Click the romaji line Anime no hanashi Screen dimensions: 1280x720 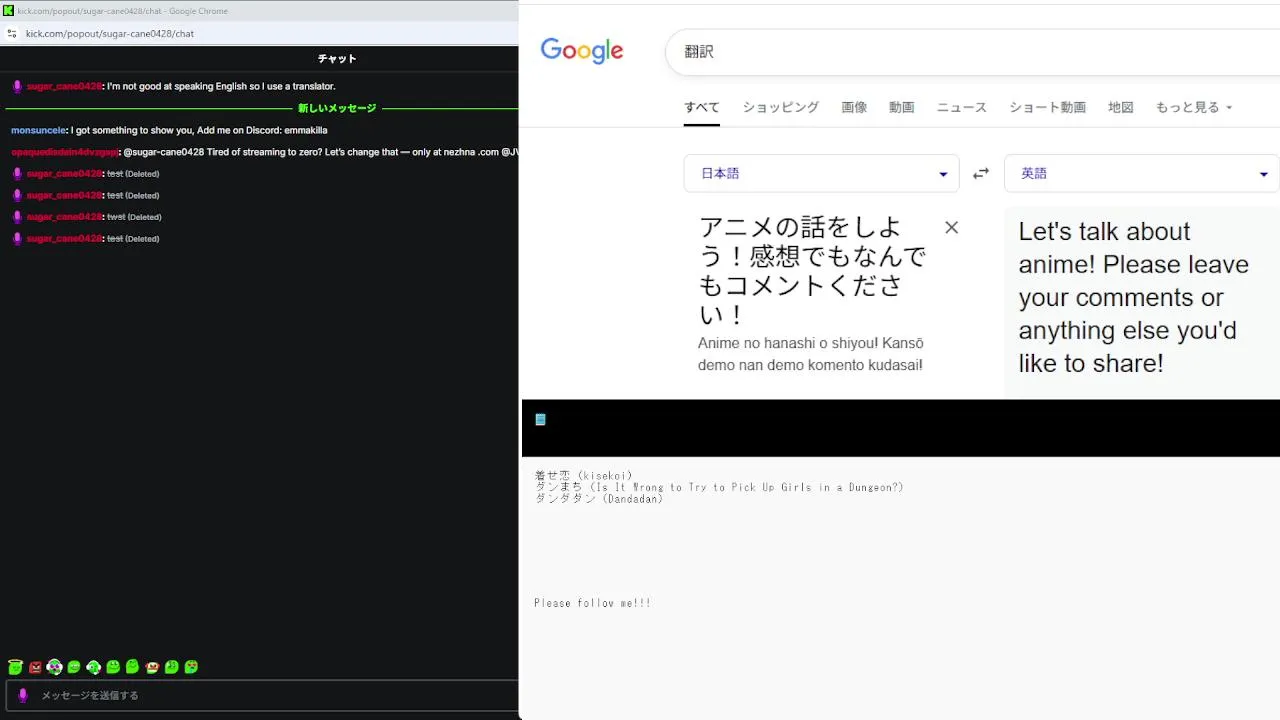[x=810, y=354]
